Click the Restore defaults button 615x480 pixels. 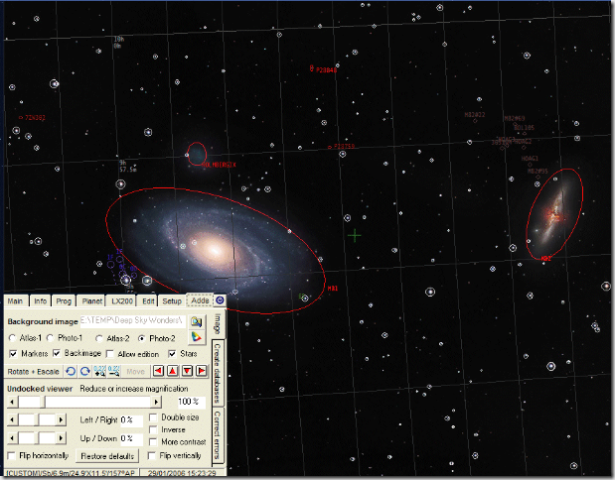coord(107,455)
